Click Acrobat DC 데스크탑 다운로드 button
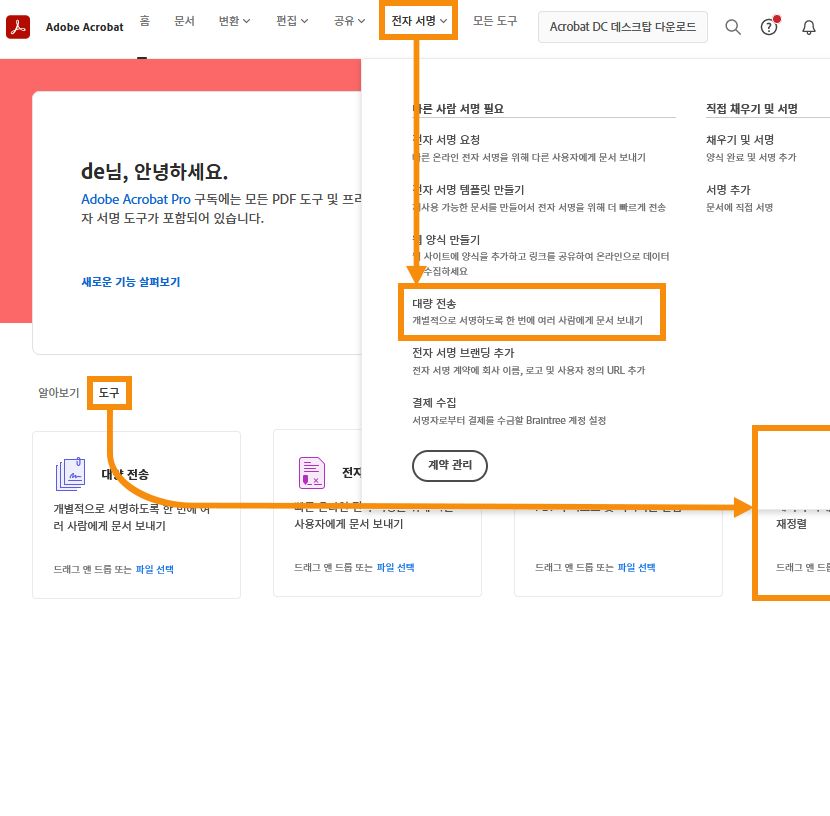 click(622, 26)
